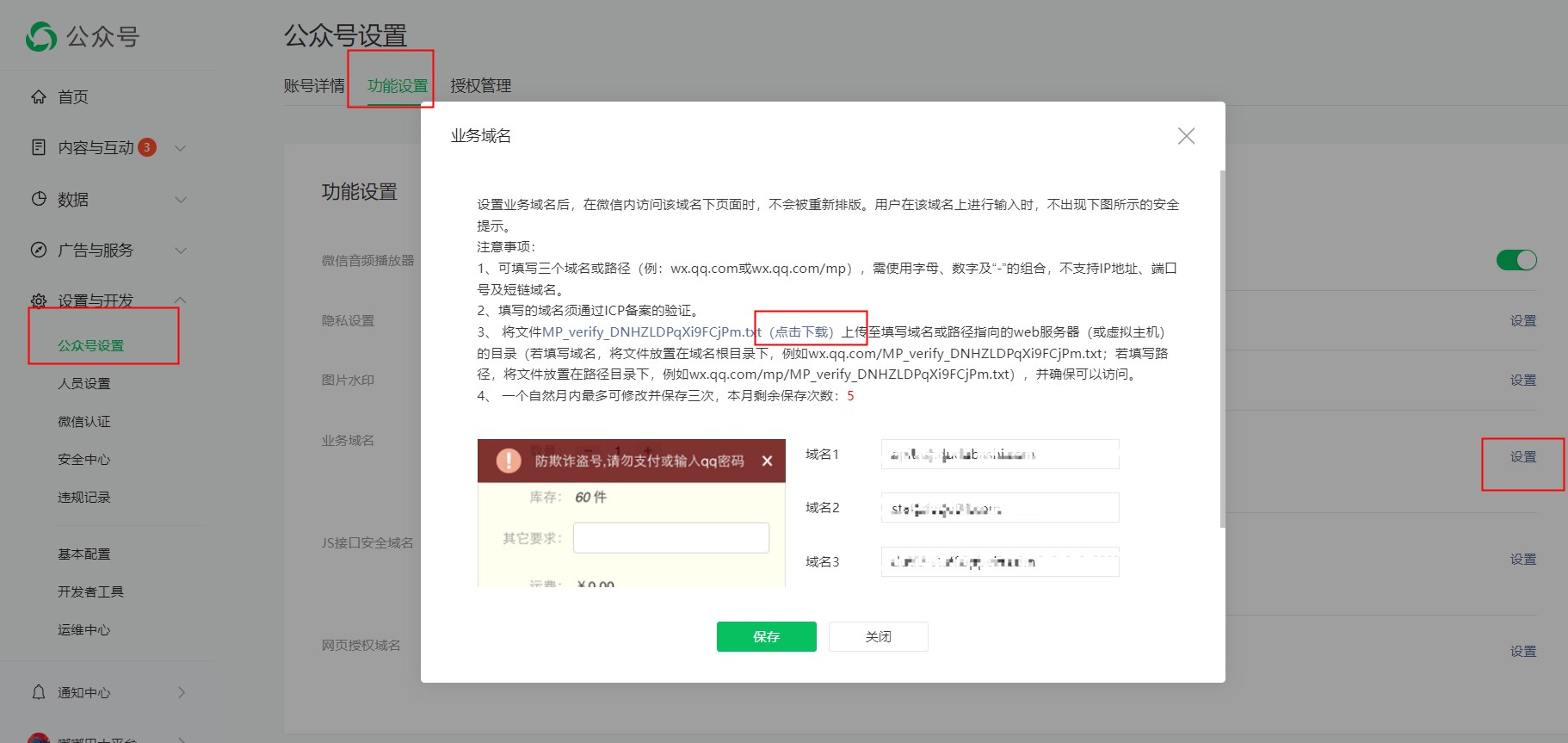Click 设置 link for 图片水印 row
The image size is (1568, 743).
click(1523, 380)
